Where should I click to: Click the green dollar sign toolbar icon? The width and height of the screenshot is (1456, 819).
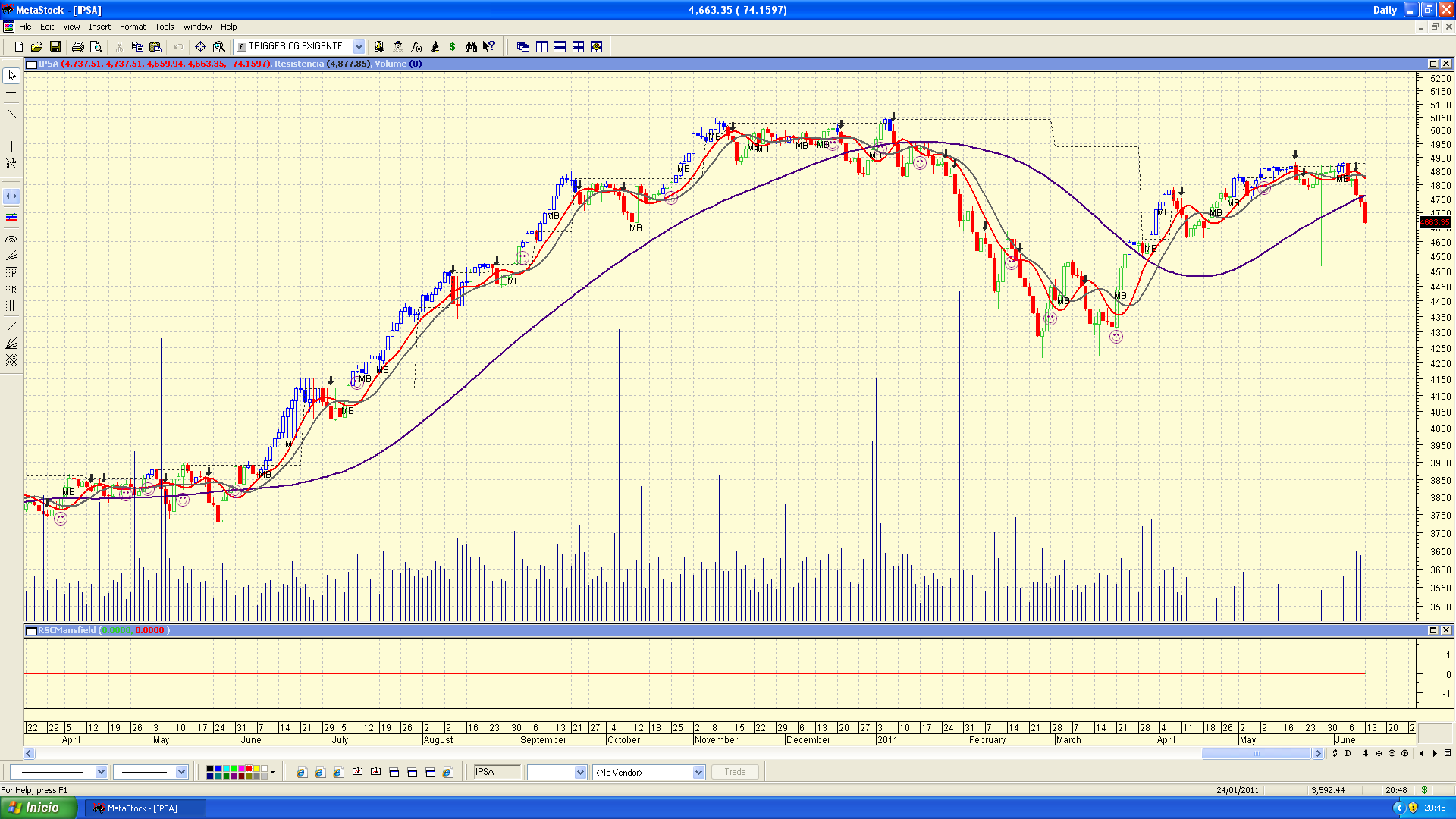[x=453, y=47]
